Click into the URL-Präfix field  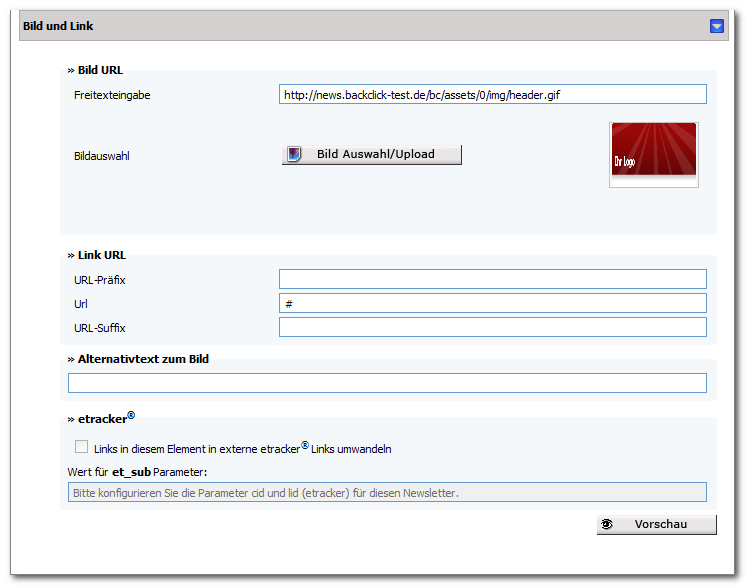492,279
